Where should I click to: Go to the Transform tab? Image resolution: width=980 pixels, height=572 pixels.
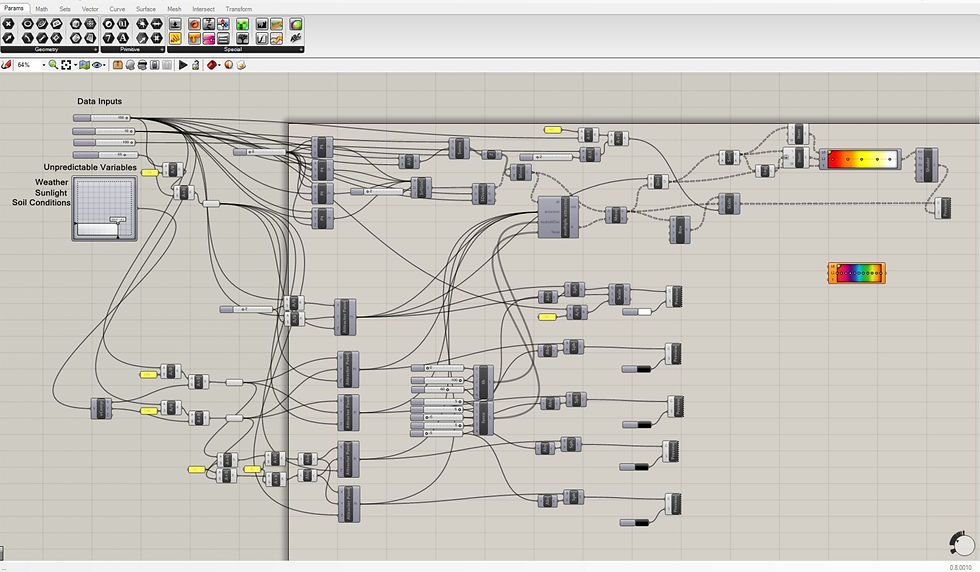(239, 9)
